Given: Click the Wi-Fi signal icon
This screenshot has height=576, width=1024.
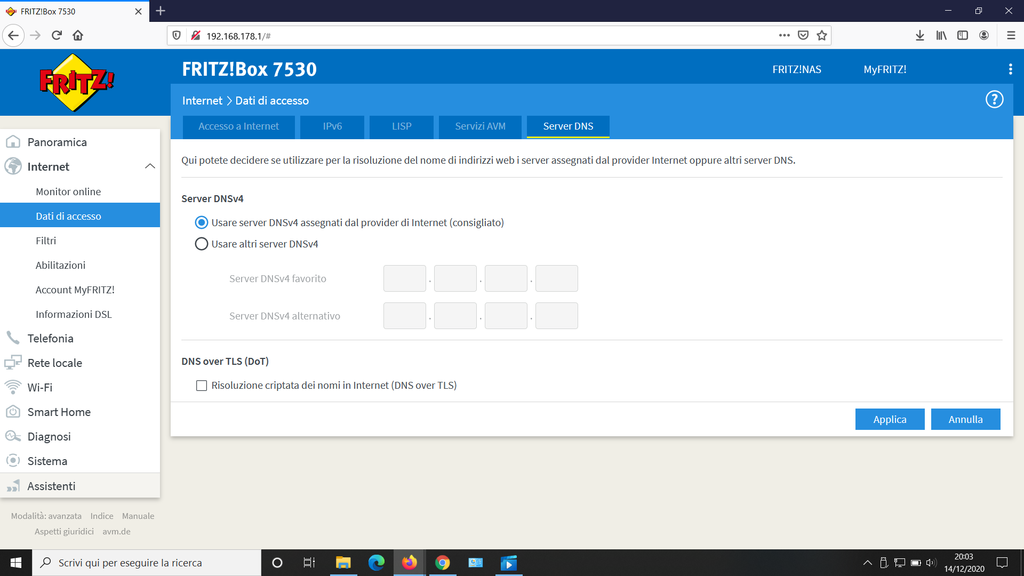Looking at the screenshot, I should 13,387.
